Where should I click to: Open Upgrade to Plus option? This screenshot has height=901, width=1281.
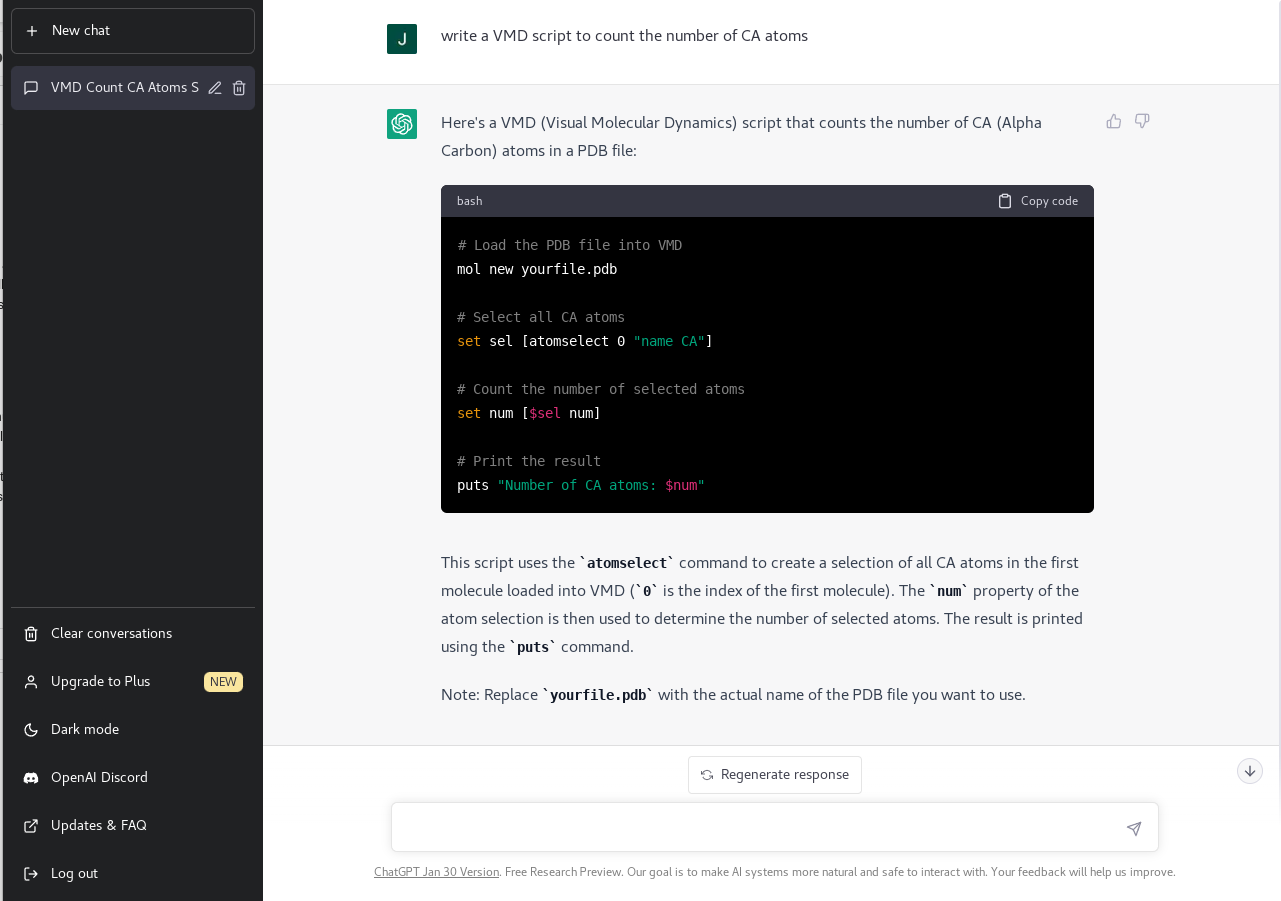coord(100,681)
